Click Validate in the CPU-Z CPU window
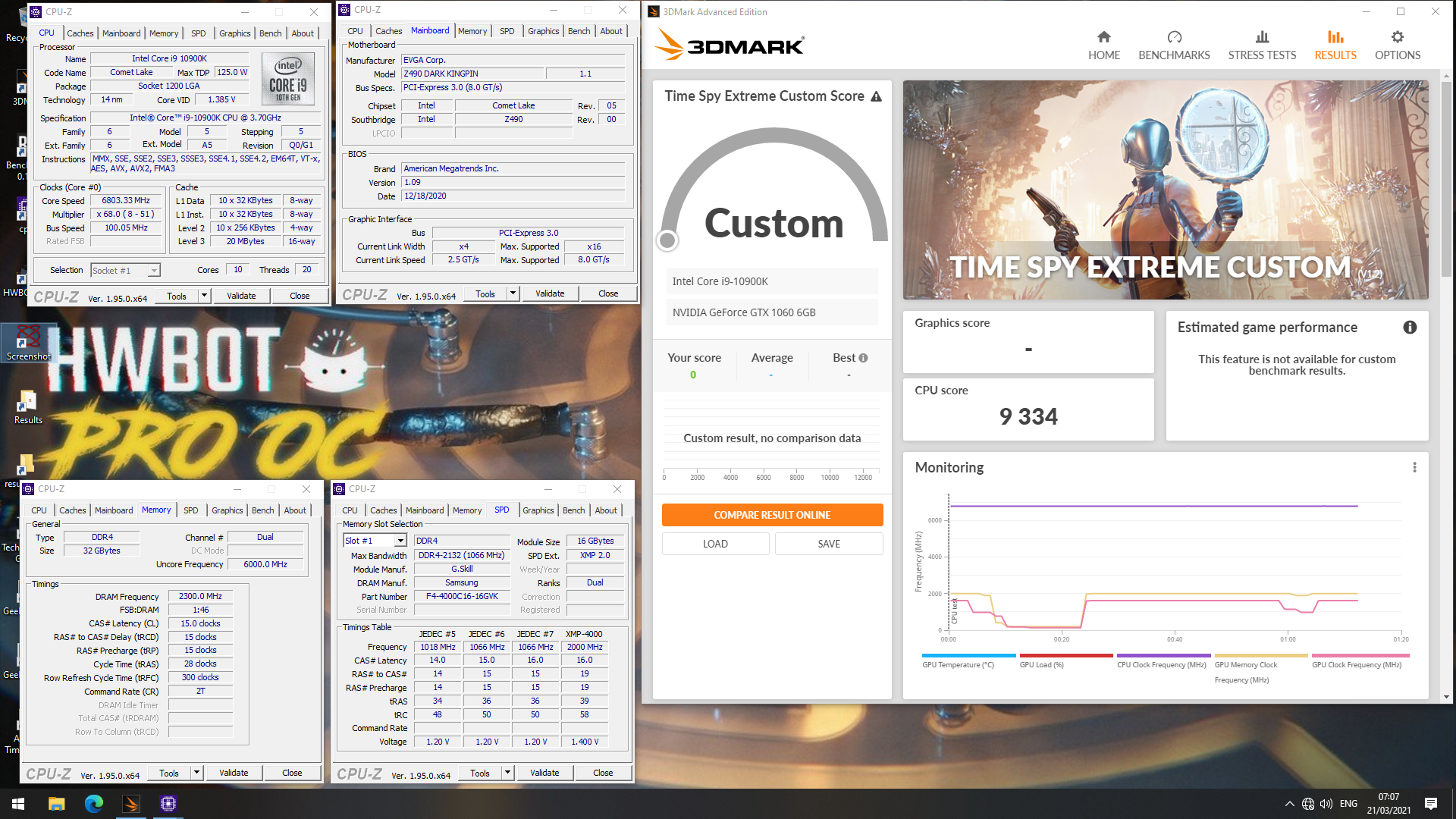 (241, 296)
